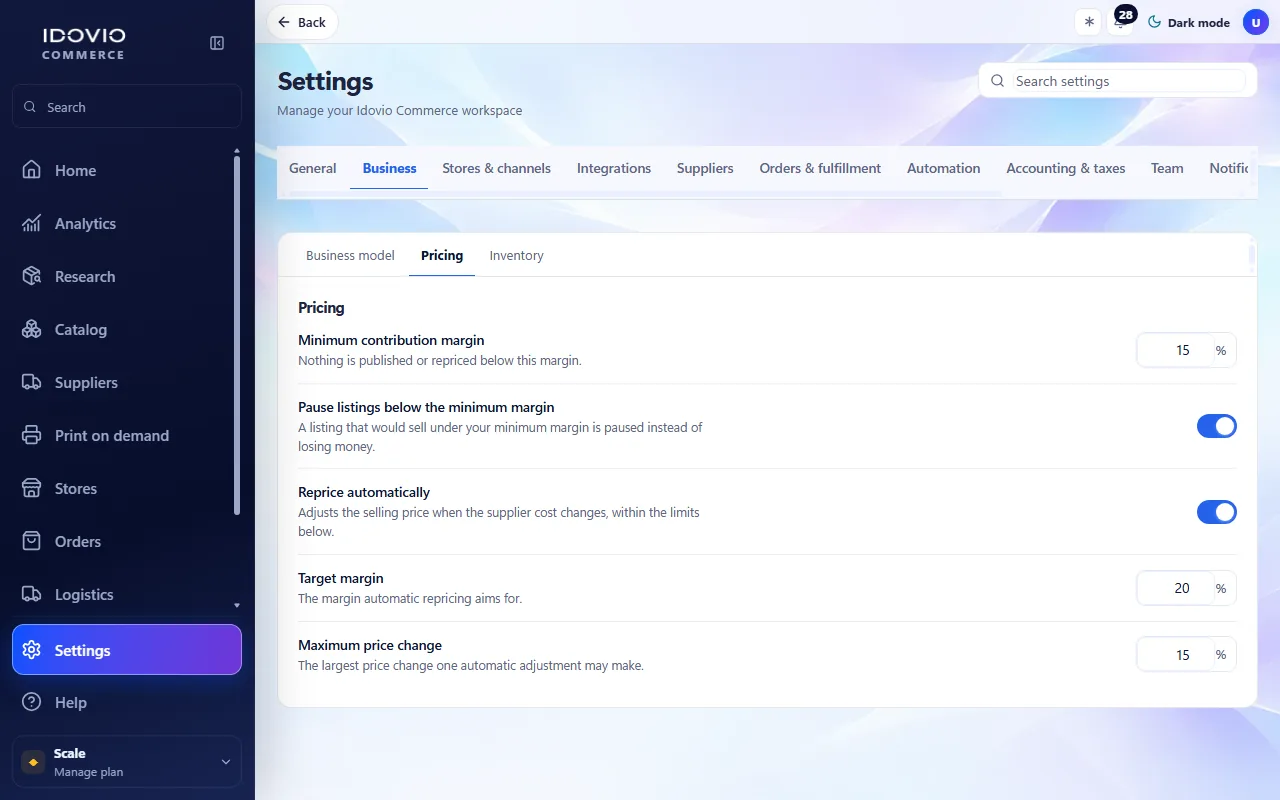Open the user avatar menu labeled U

pyautogui.click(x=1255, y=22)
